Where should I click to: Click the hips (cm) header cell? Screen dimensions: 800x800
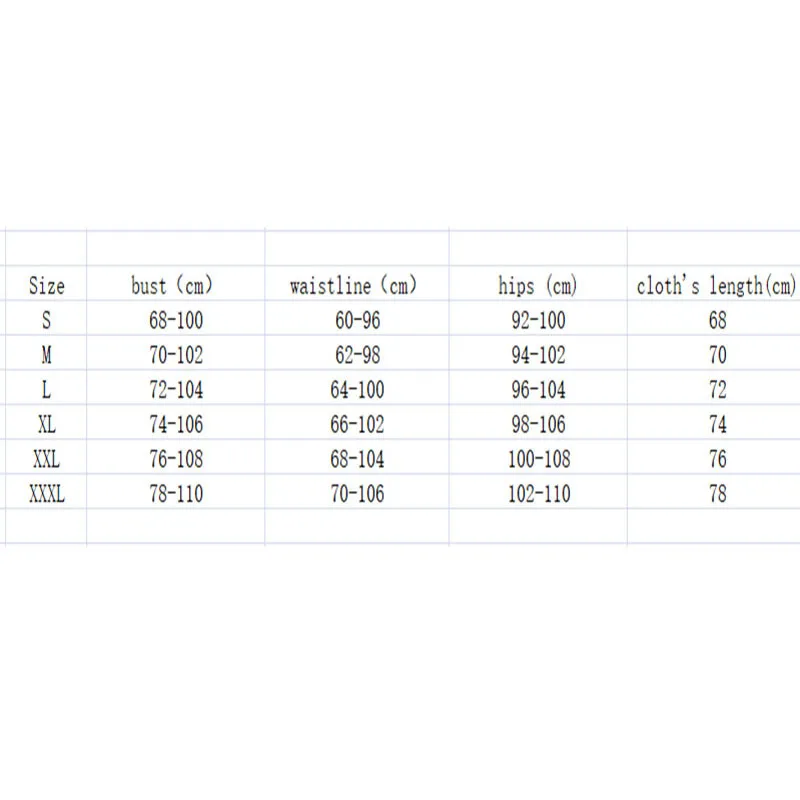[538, 286]
